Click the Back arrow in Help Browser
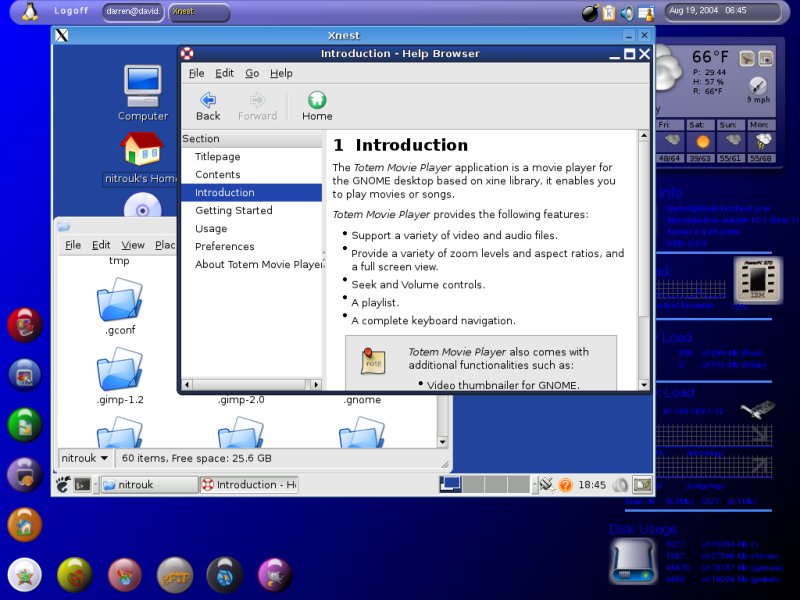The width and height of the screenshot is (800, 600). [x=208, y=100]
